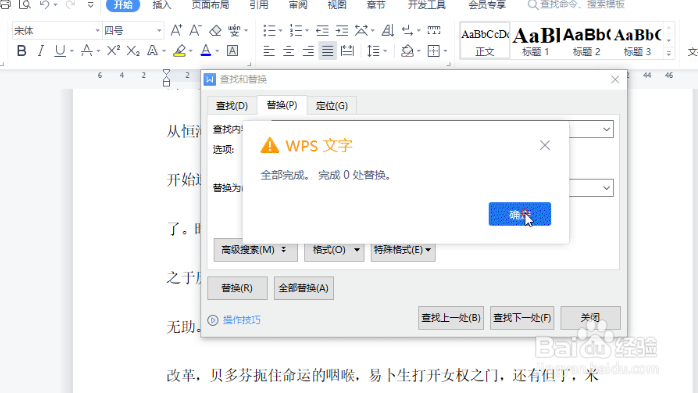The width and height of the screenshot is (698, 393).
Task: Open the 引用 ribbon tab
Action: click(259, 5)
